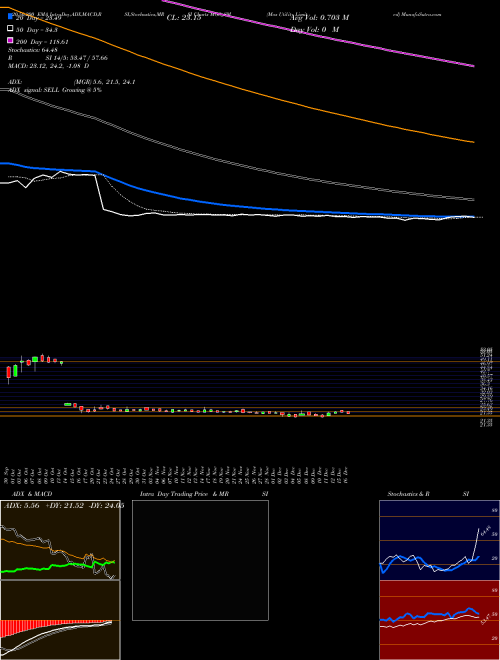Click the 'Intra Day Trading Price & MRSI' title
The image size is (500, 660).
[x=205, y=494]
